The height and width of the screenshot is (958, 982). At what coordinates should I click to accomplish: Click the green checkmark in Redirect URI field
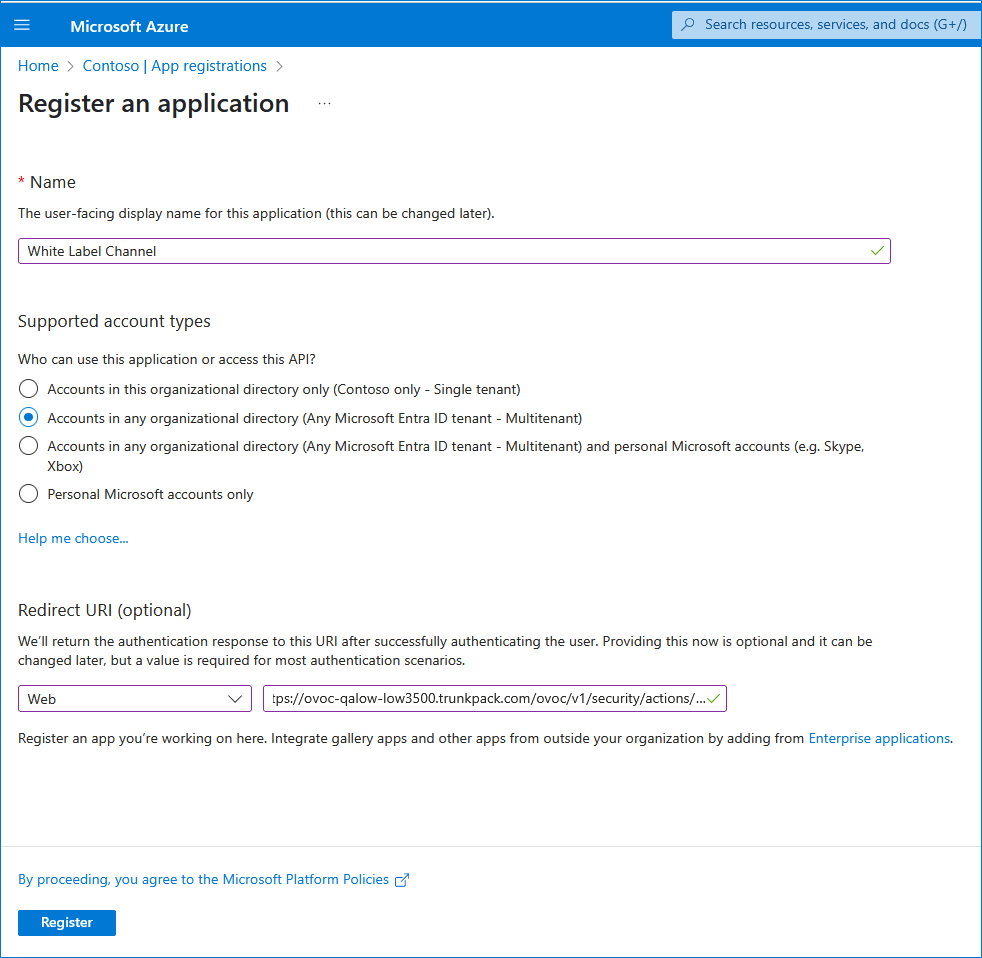(713, 699)
